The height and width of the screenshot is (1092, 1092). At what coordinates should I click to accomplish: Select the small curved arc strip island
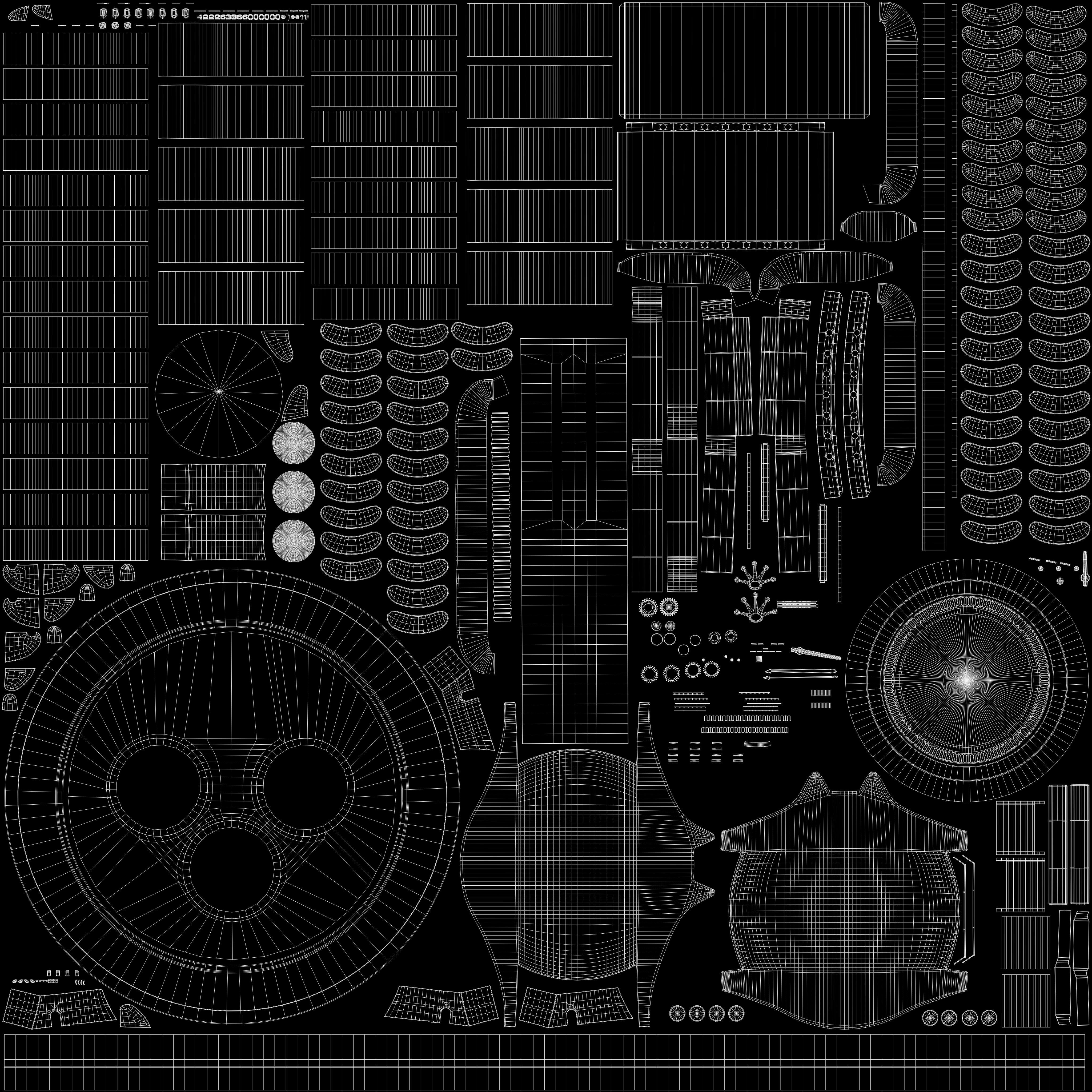pos(758,744)
